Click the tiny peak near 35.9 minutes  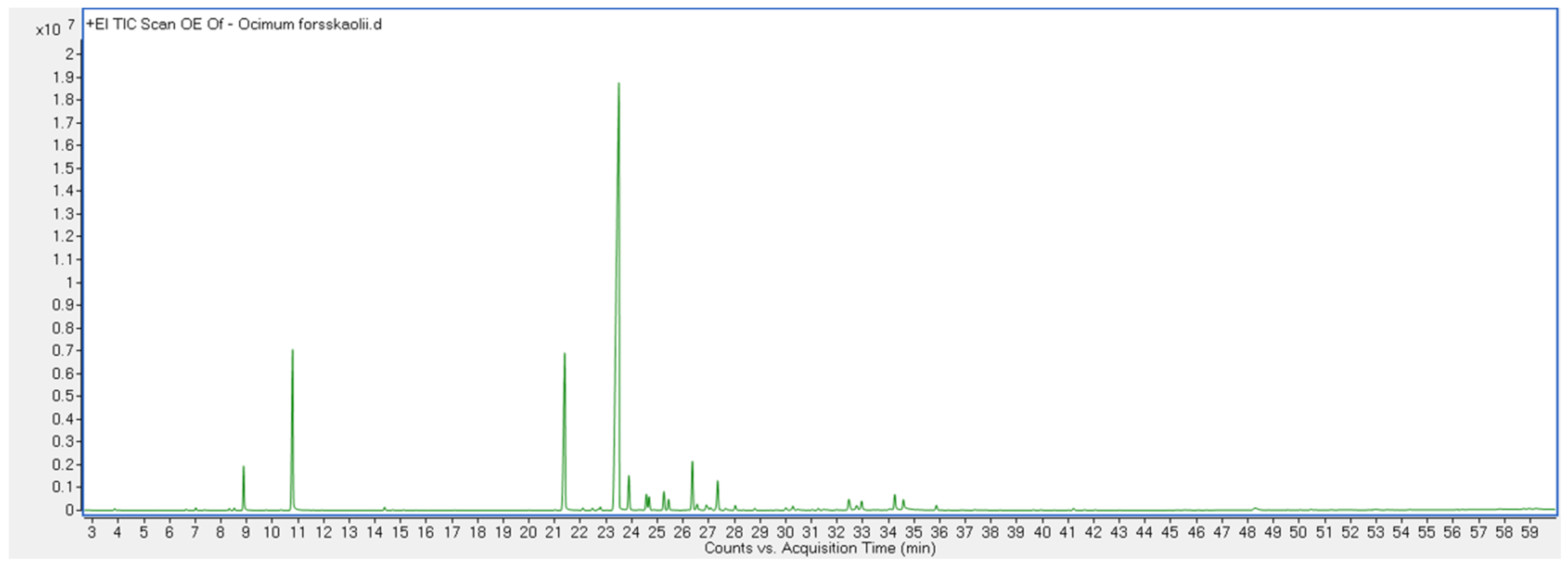(x=936, y=506)
